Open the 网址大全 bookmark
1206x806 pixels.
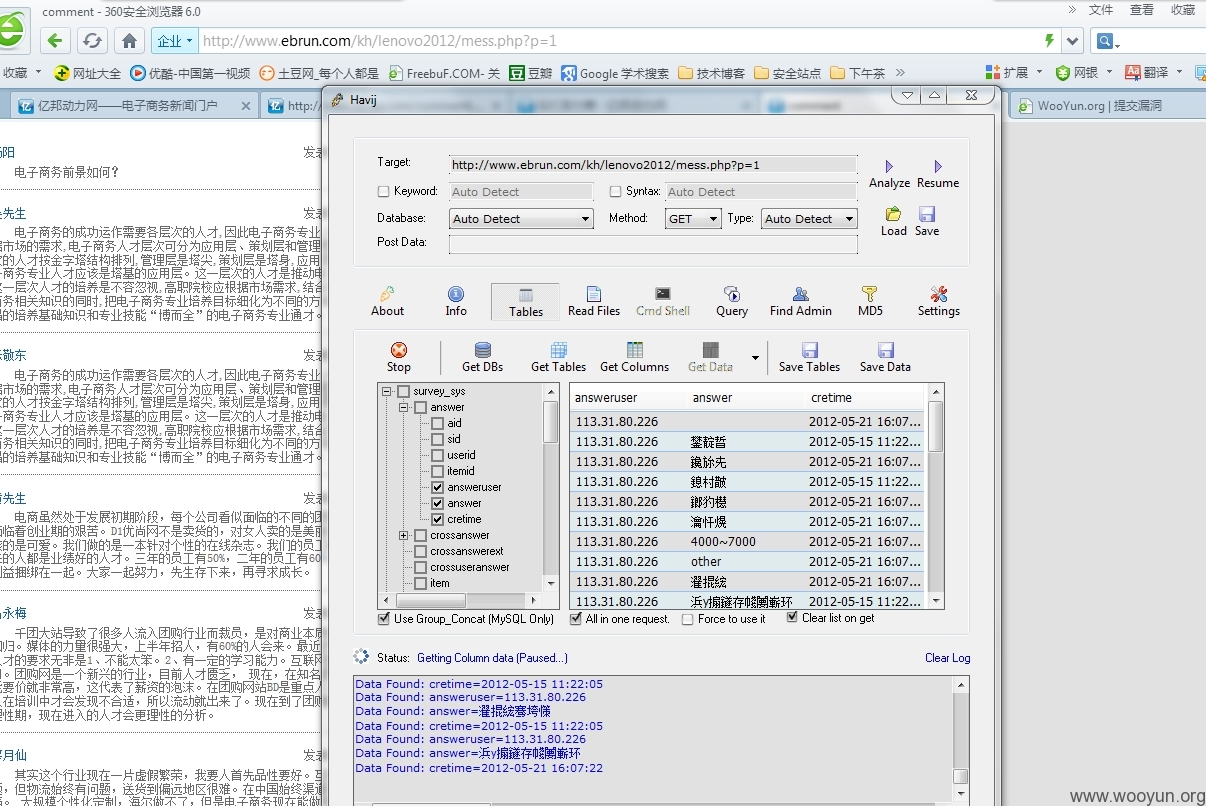[x=88, y=73]
